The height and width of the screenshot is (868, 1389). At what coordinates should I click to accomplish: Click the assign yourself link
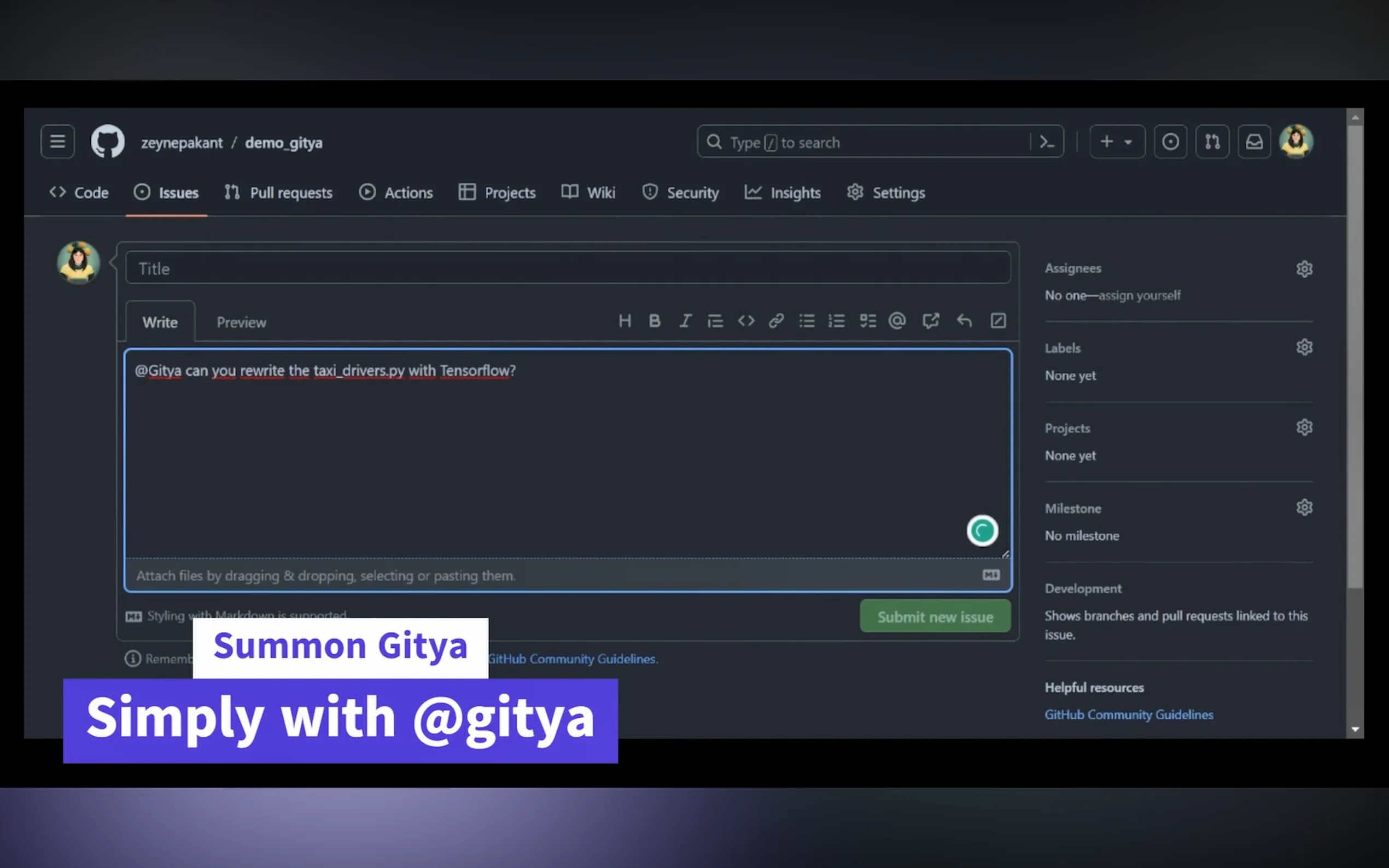1139,296
